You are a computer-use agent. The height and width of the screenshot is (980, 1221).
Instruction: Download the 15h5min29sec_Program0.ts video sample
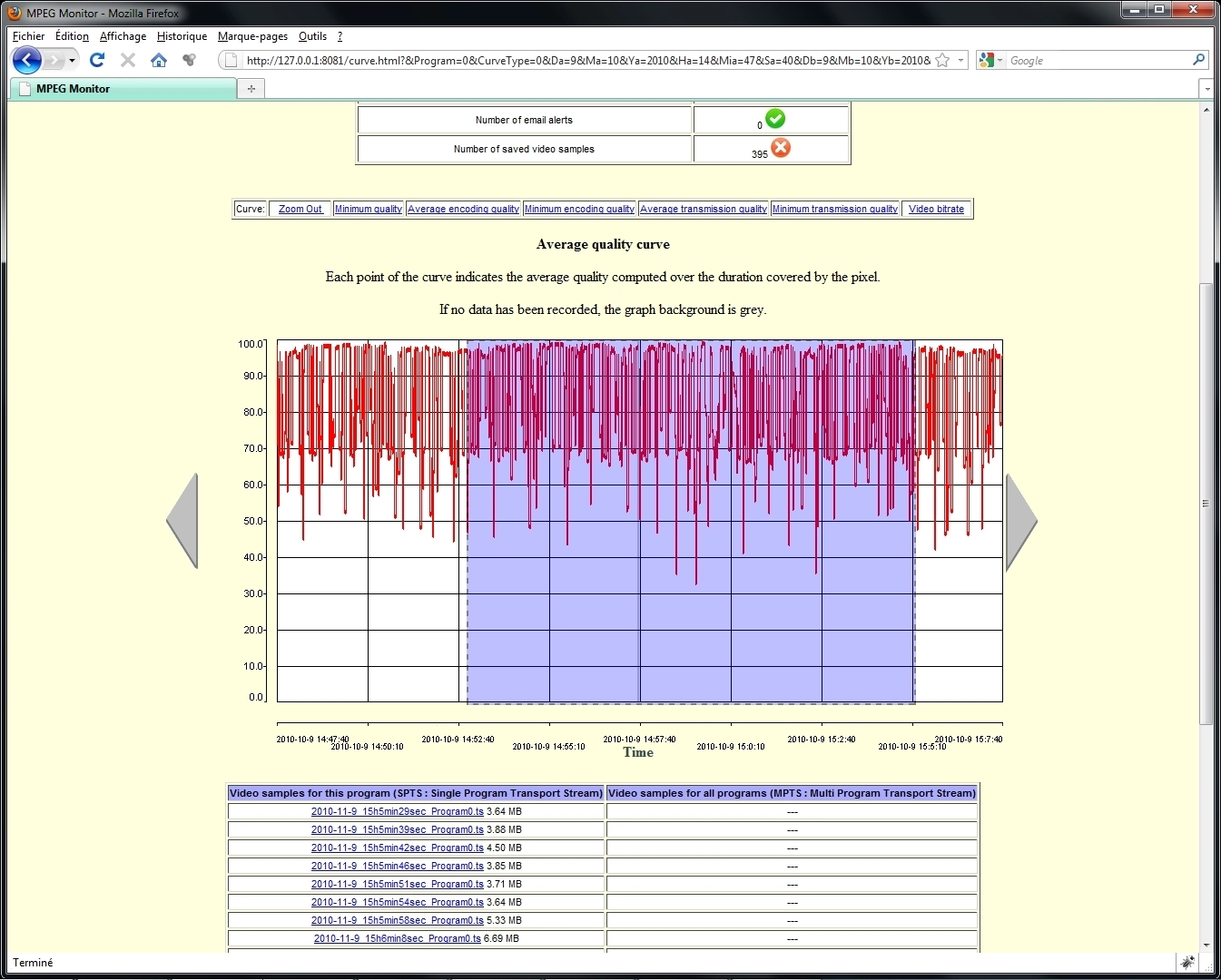coord(397,812)
